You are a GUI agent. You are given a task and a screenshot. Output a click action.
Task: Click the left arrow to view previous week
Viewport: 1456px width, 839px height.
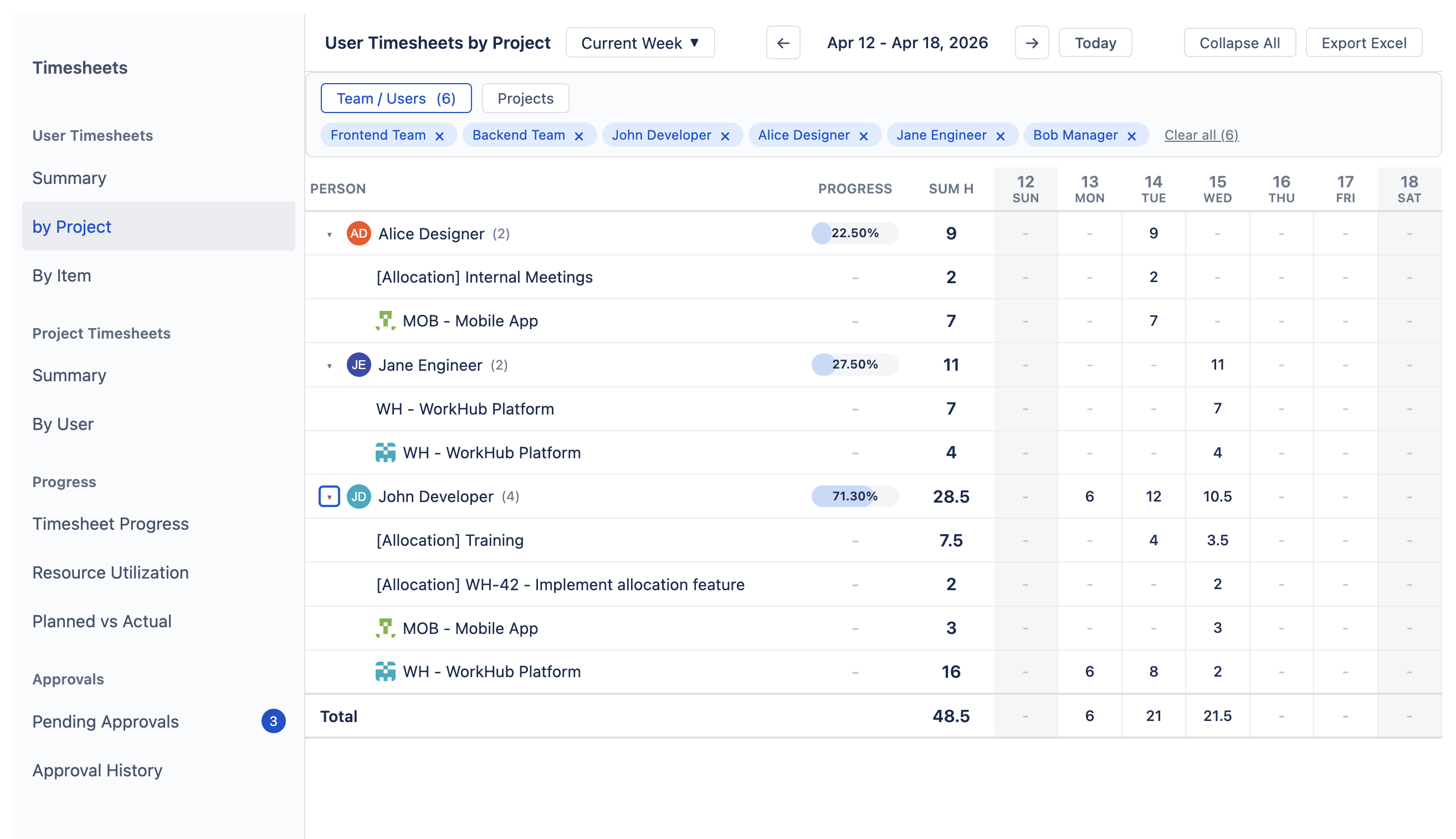(x=783, y=43)
